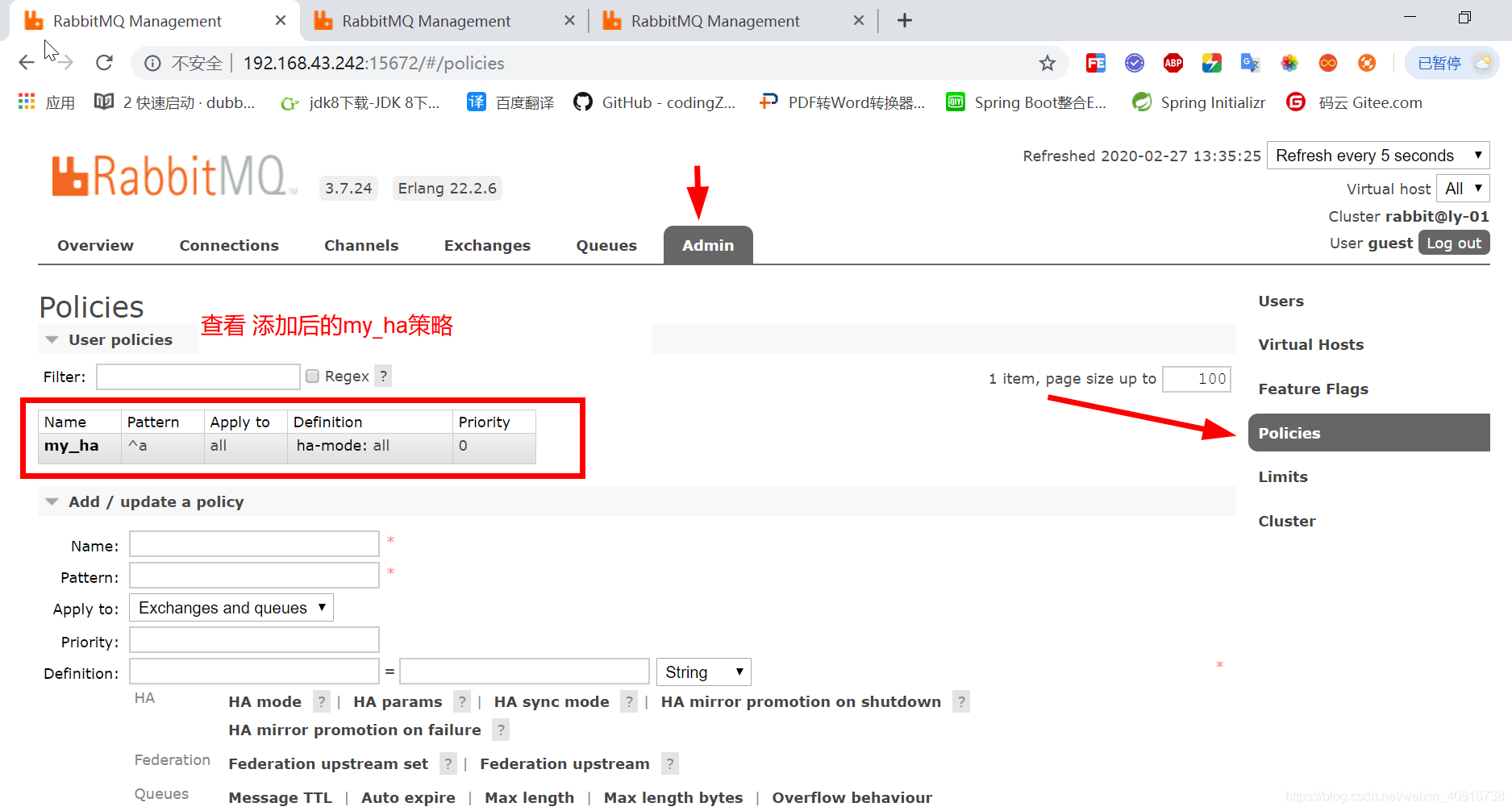Show help for Regex filter

[x=384, y=376]
